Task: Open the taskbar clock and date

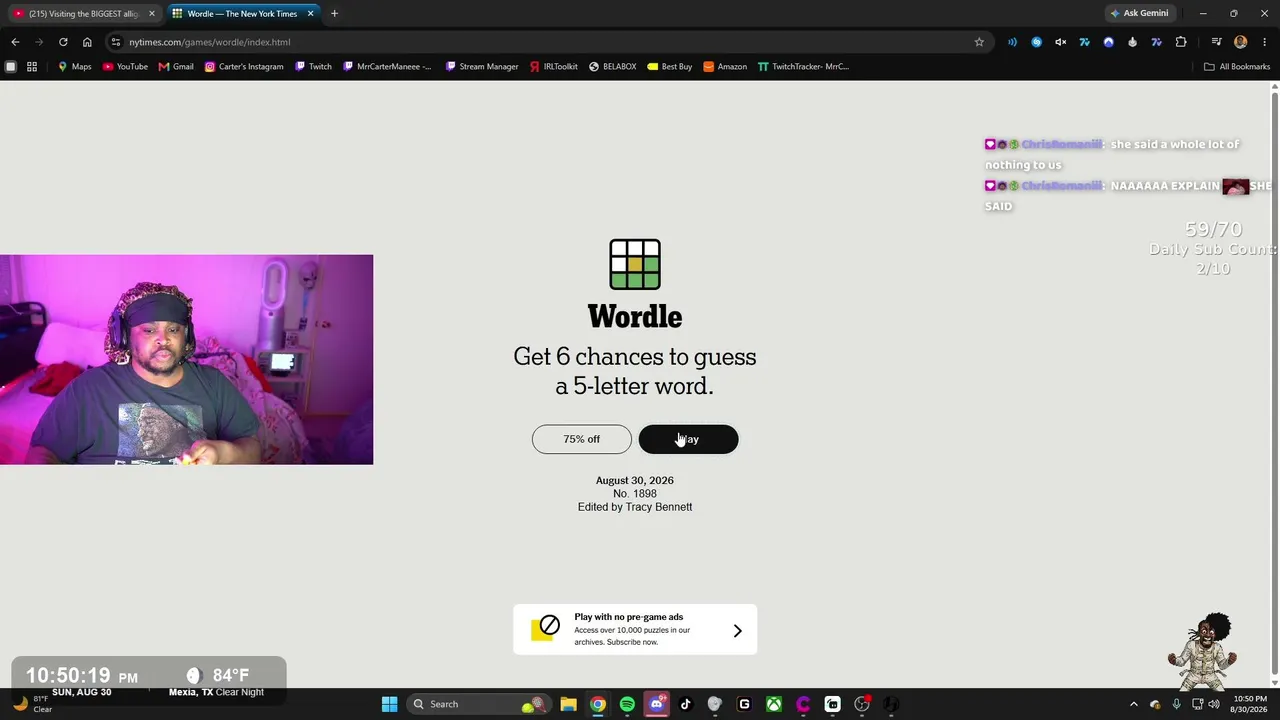Action: (1250, 704)
